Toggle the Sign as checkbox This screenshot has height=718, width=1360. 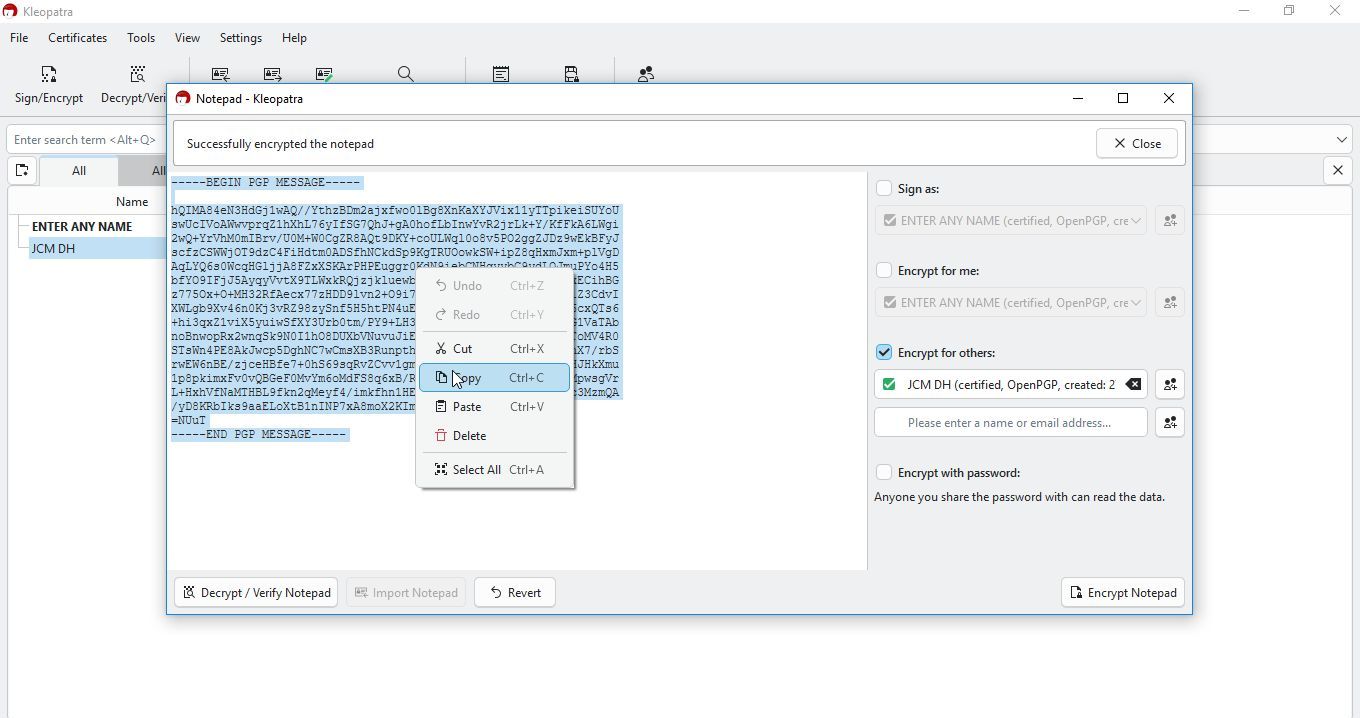pos(884,188)
